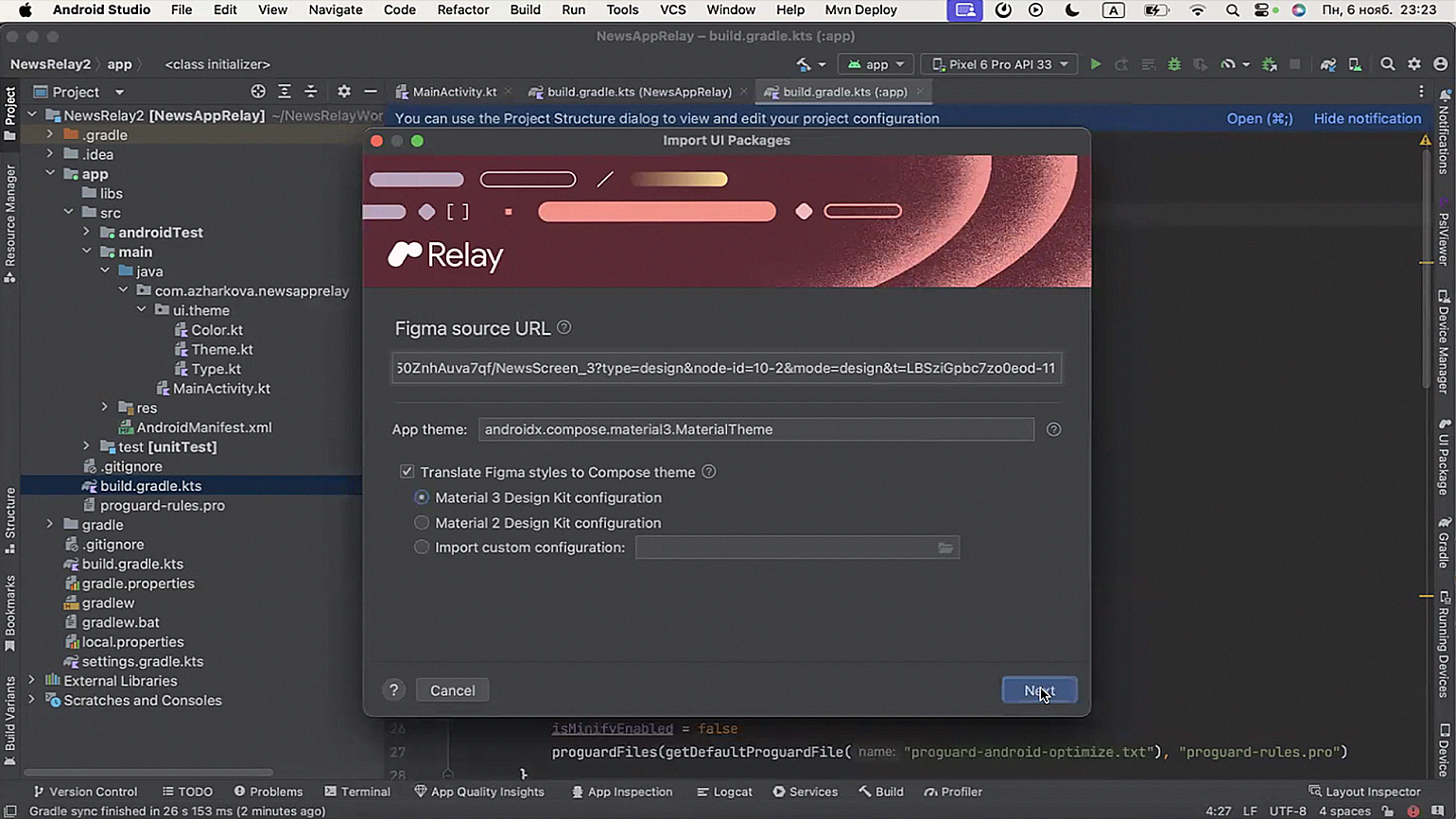Click the Next button in Import dialog

[x=1039, y=690]
